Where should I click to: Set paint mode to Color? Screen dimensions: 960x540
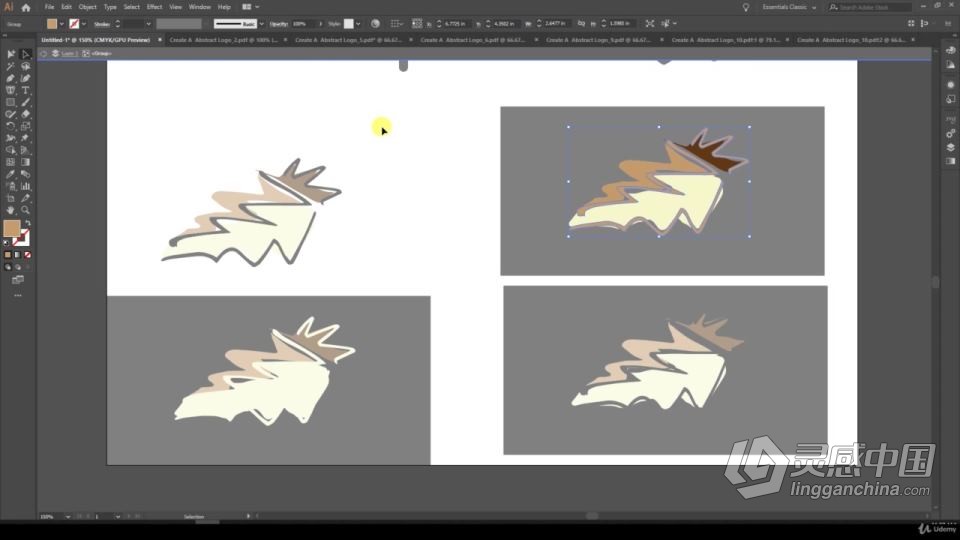(7, 255)
